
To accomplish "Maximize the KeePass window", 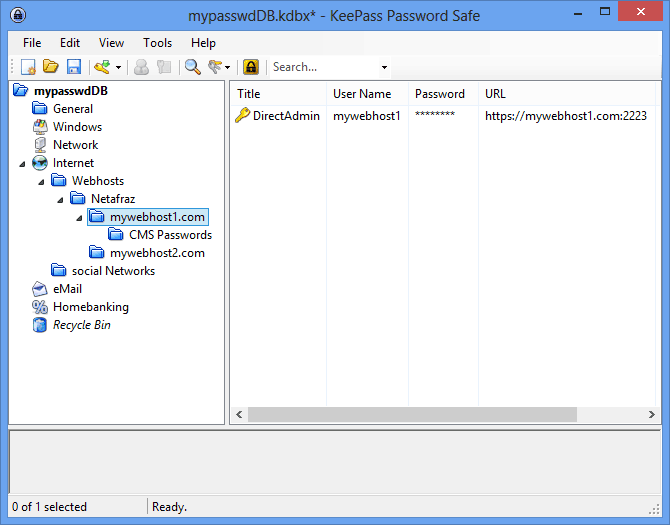I will 605,12.
